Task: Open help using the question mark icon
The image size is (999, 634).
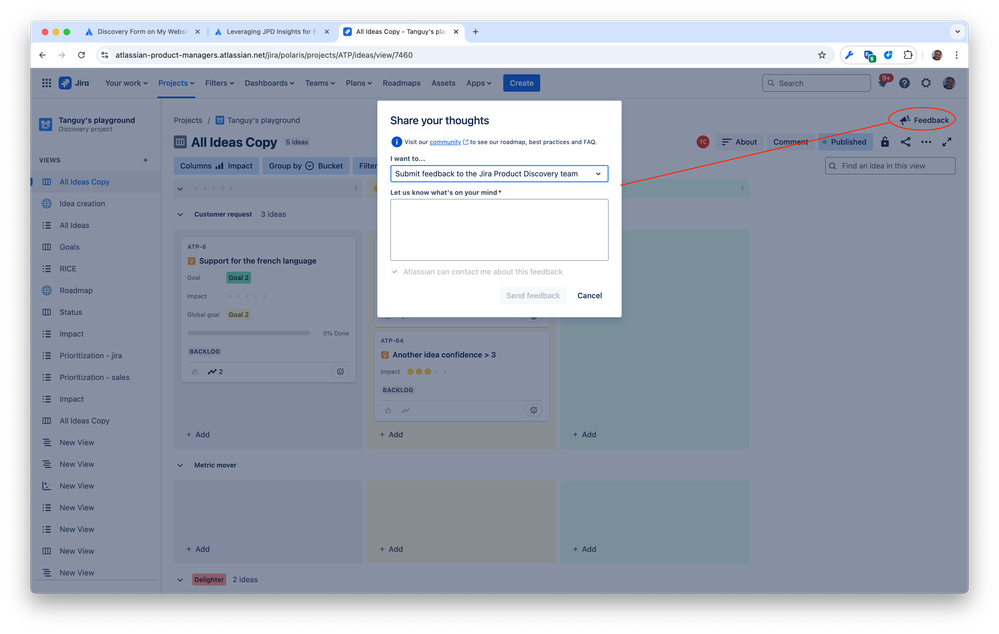Action: (904, 83)
